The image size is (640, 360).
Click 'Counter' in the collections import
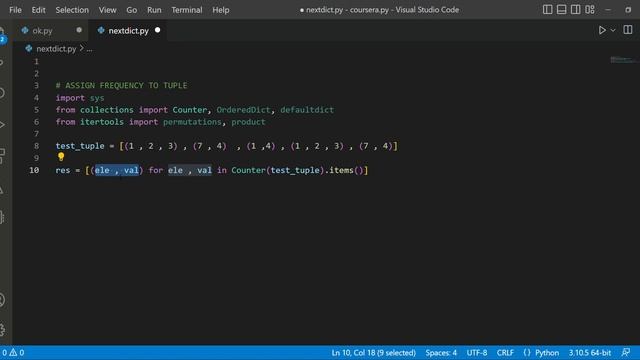[189, 110]
